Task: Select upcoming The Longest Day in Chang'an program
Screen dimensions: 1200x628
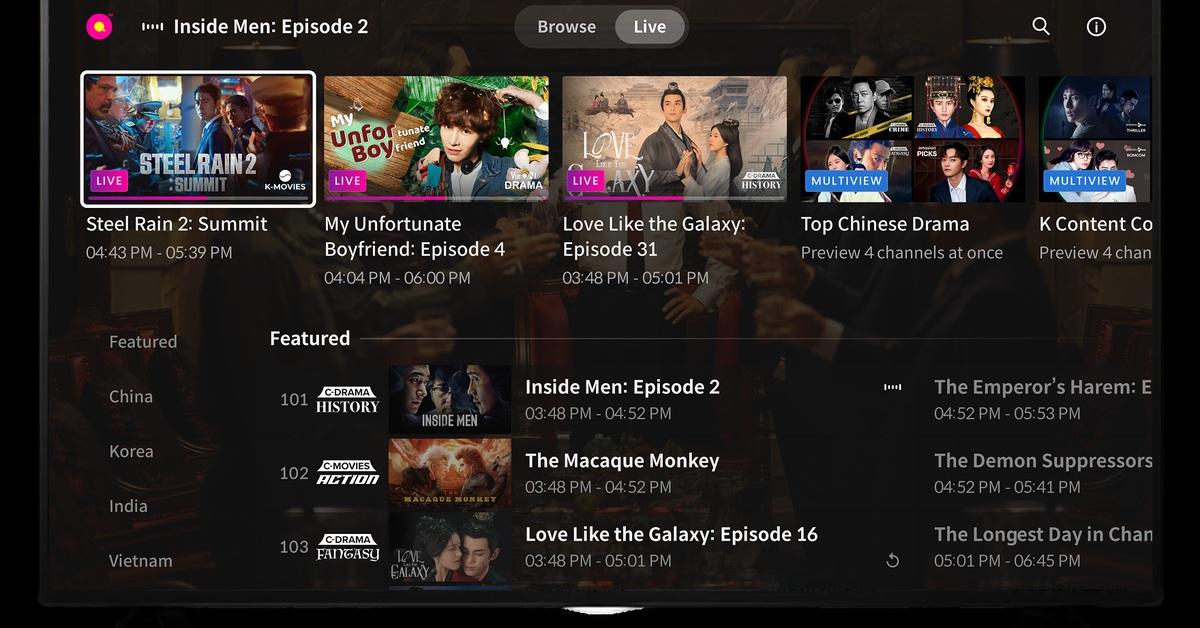Action: 1043,547
